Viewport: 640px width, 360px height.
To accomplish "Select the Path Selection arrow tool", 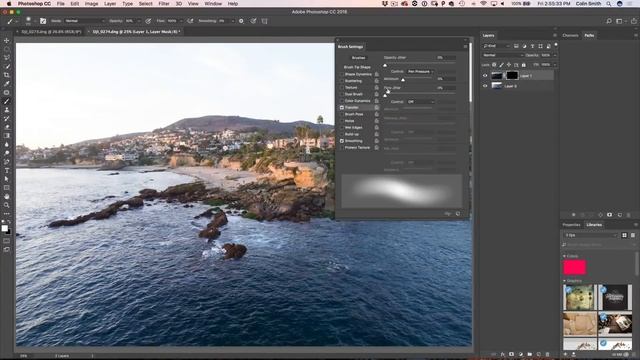I will click(7, 179).
